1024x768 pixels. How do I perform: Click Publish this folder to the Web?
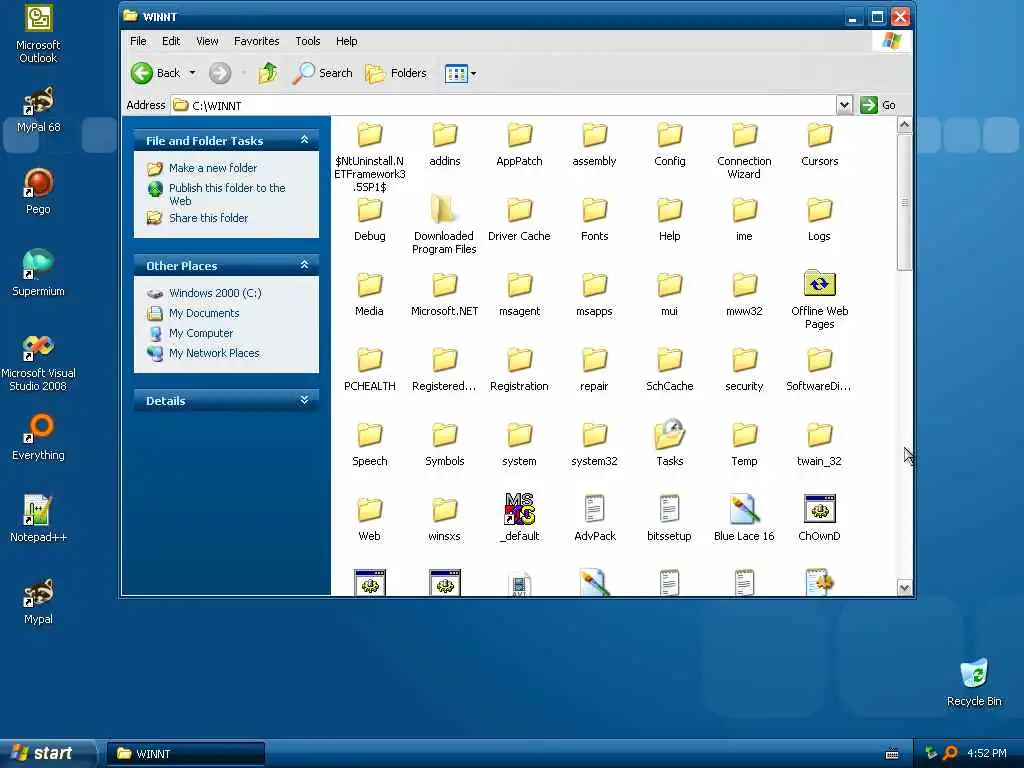point(227,194)
